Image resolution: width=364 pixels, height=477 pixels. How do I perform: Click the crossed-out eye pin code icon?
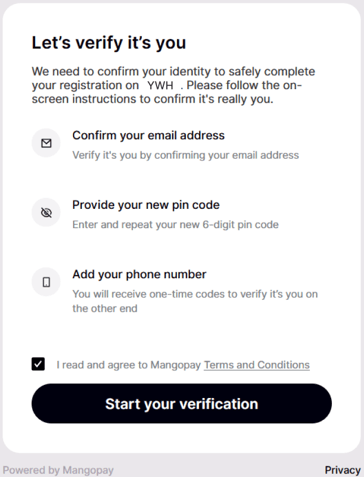pyautogui.click(x=46, y=212)
